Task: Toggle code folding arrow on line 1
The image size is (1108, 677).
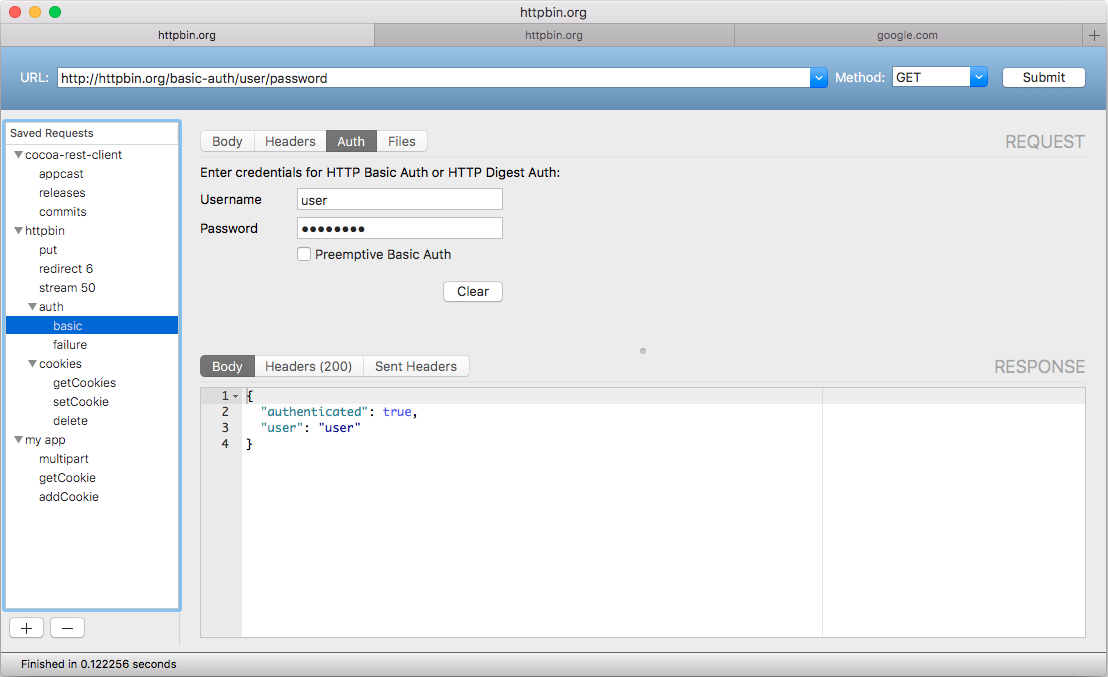Action: point(235,396)
